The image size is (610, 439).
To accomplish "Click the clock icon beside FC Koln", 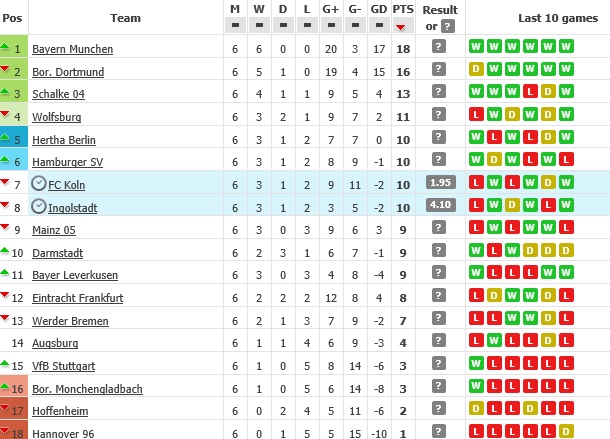I will click(39, 183).
